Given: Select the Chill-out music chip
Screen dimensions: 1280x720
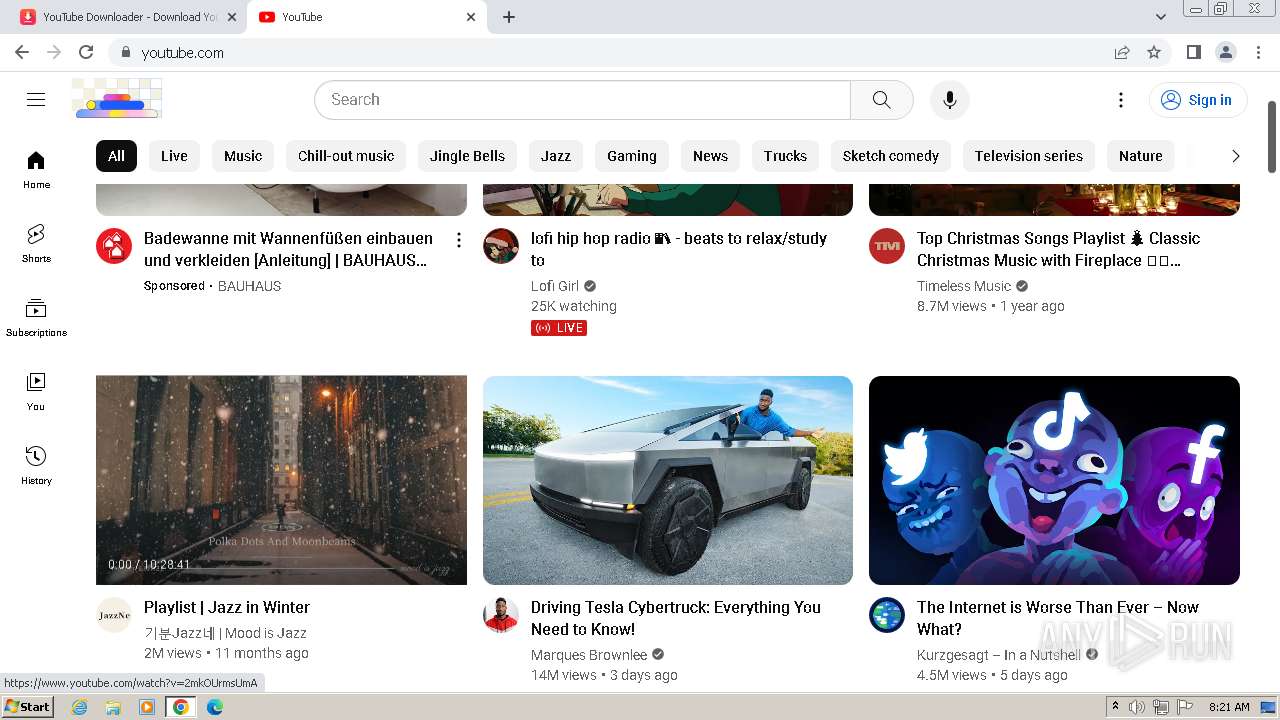Looking at the screenshot, I should (346, 156).
